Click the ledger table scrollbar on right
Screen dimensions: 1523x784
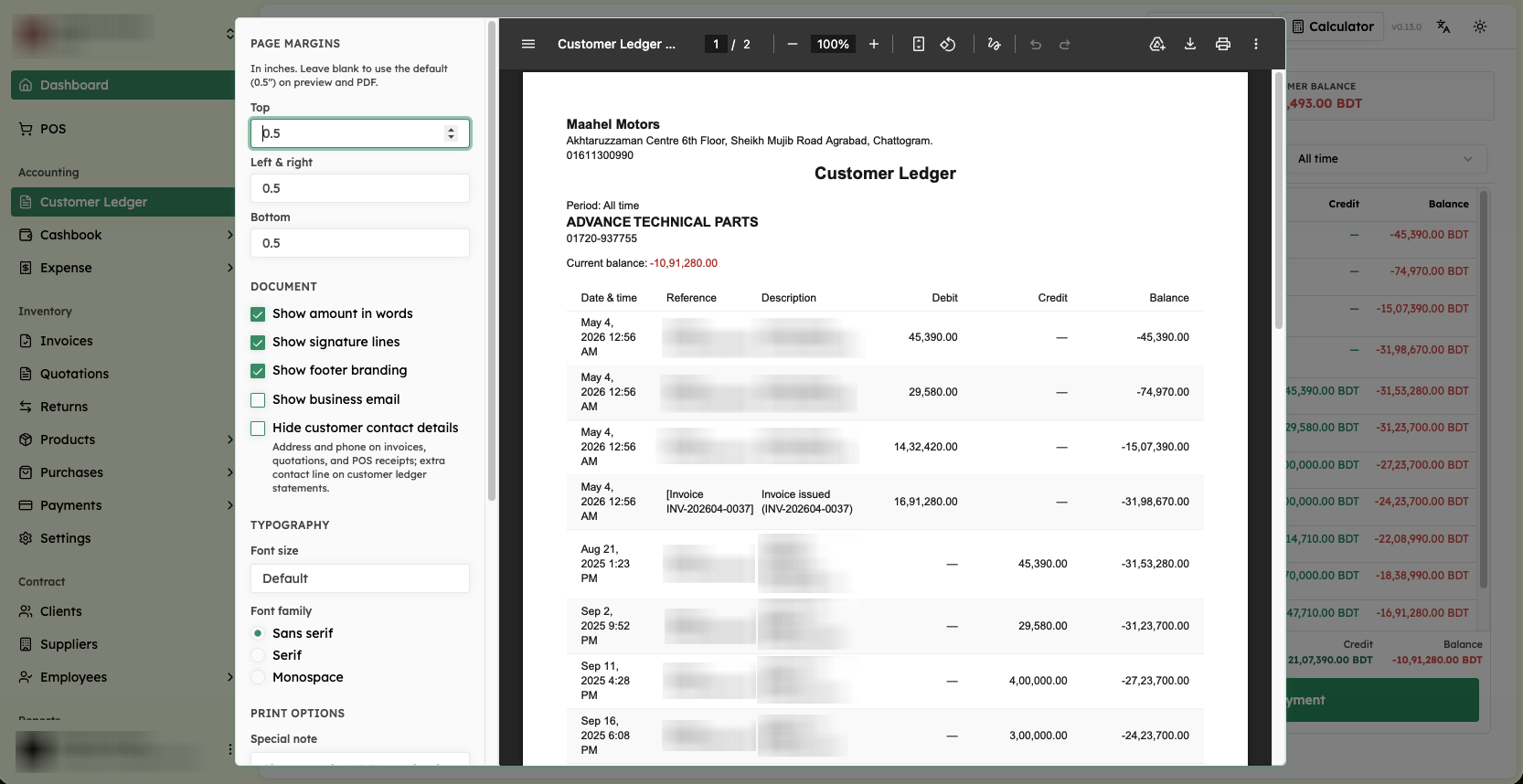point(1484,390)
